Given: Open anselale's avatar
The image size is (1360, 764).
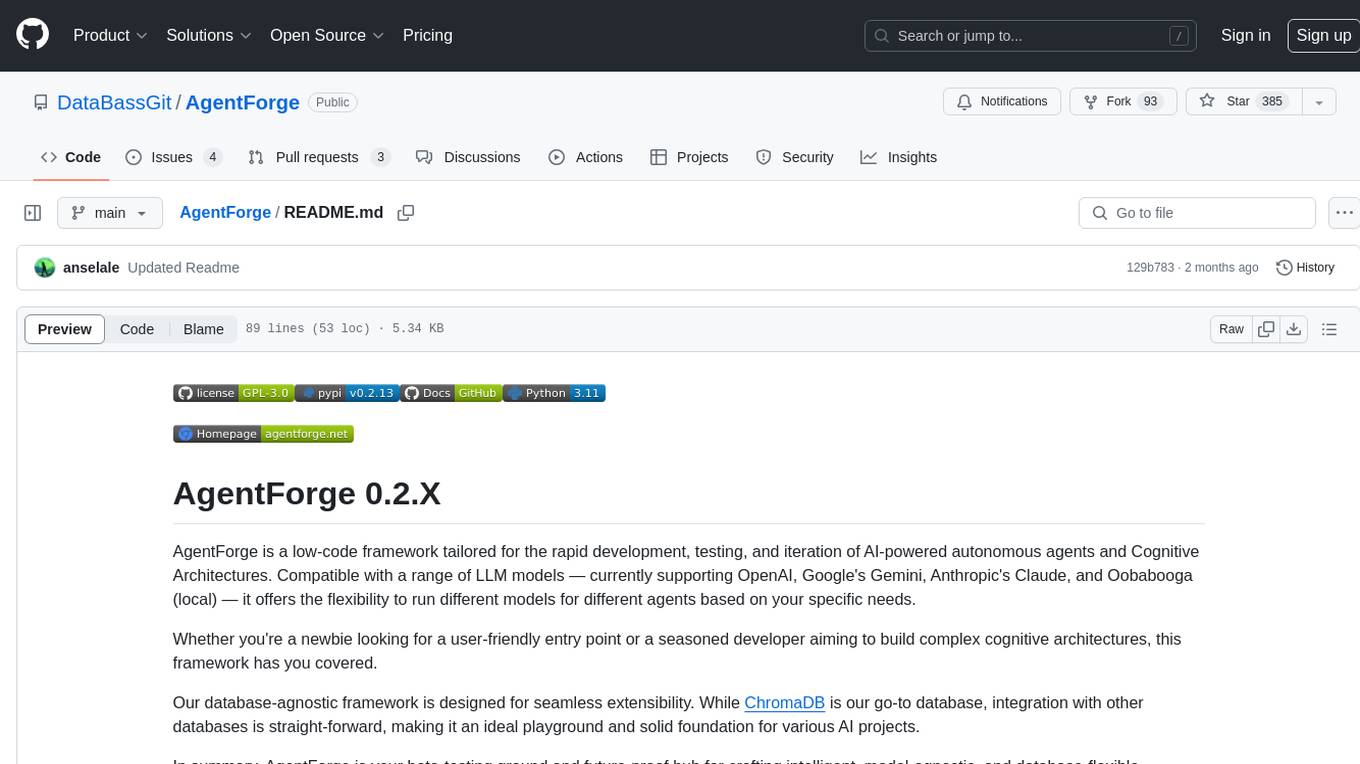Looking at the screenshot, I should coord(45,268).
